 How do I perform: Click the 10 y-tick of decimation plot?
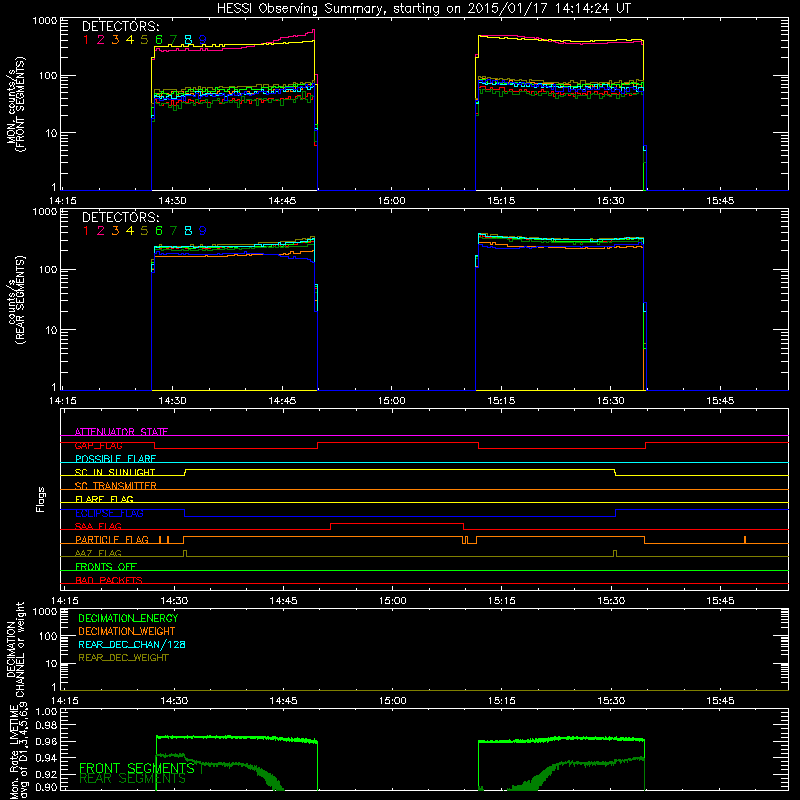coord(52,664)
